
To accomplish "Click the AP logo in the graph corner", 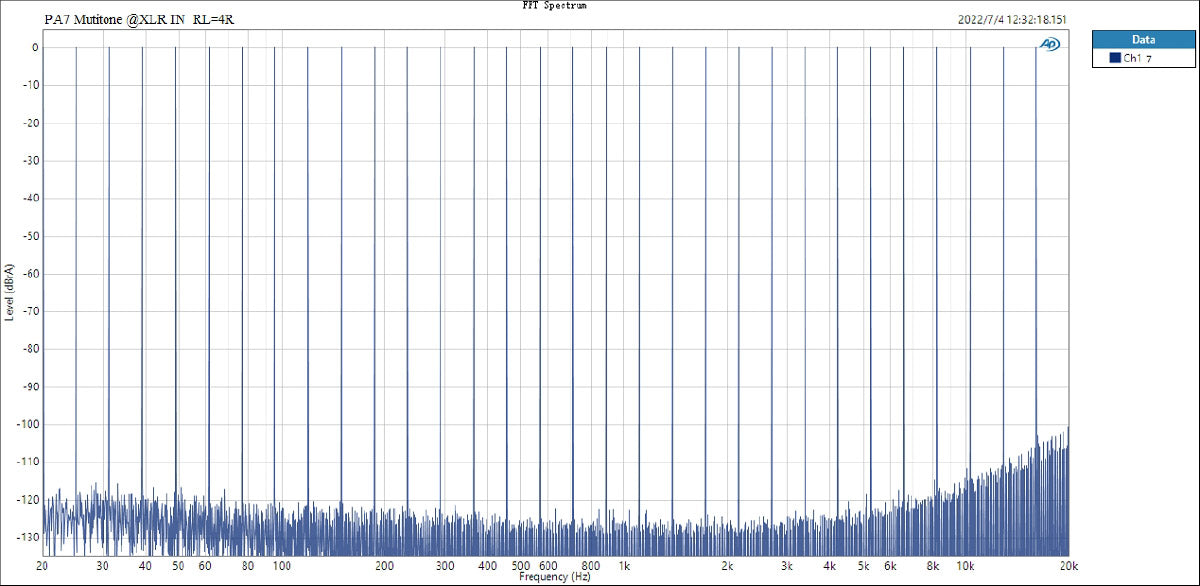I will (1050, 44).
